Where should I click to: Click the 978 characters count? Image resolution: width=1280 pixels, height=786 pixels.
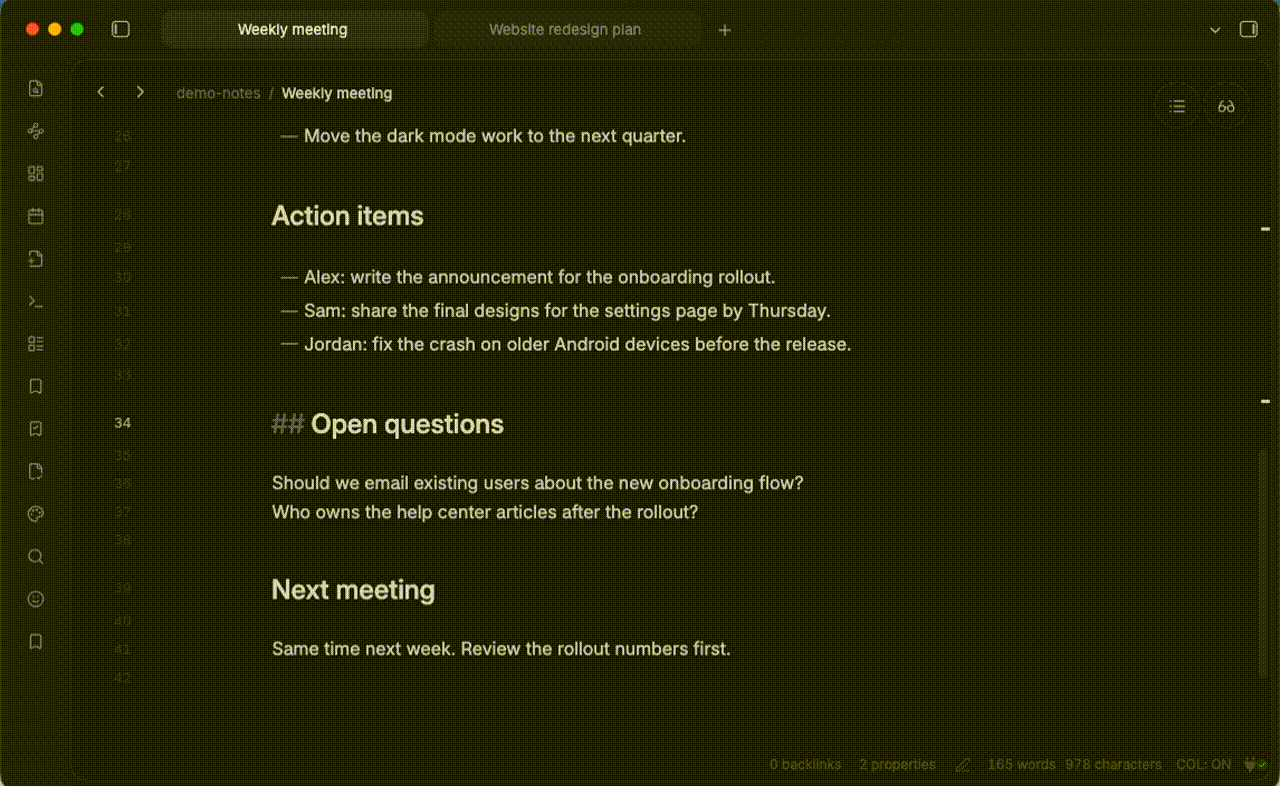click(x=1113, y=764)
